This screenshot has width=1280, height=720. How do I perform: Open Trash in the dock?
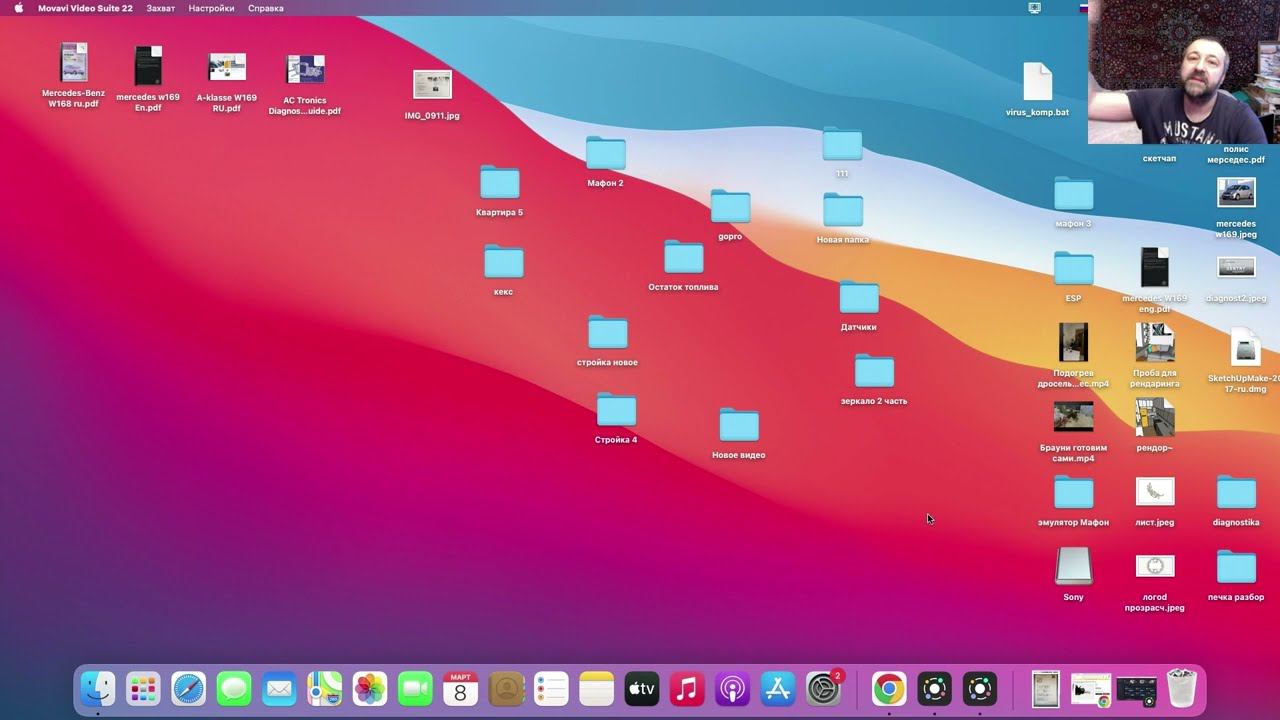(1182, 689)
